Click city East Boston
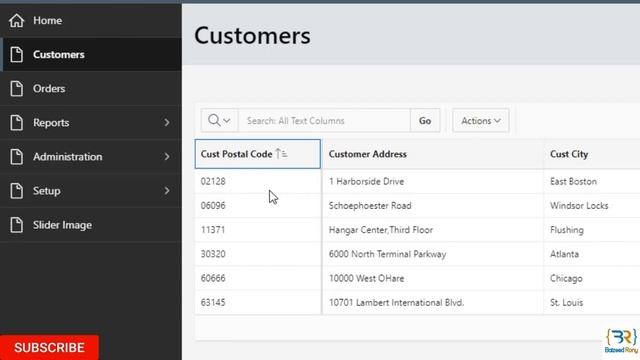 pyautogui.click(x=573, y=181)
